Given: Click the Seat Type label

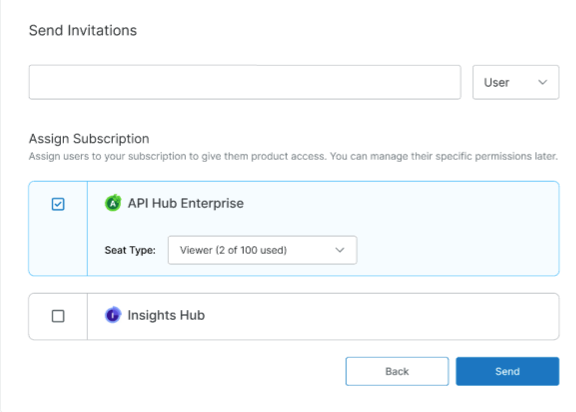Looking at the screenshot, I should pos(130,250).
